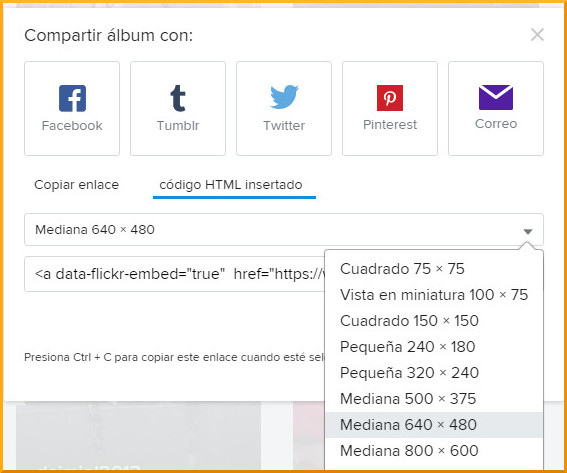Screen dimensions: 567x473
Task: Click the embed code text field
Action: (x=175, y=274)
